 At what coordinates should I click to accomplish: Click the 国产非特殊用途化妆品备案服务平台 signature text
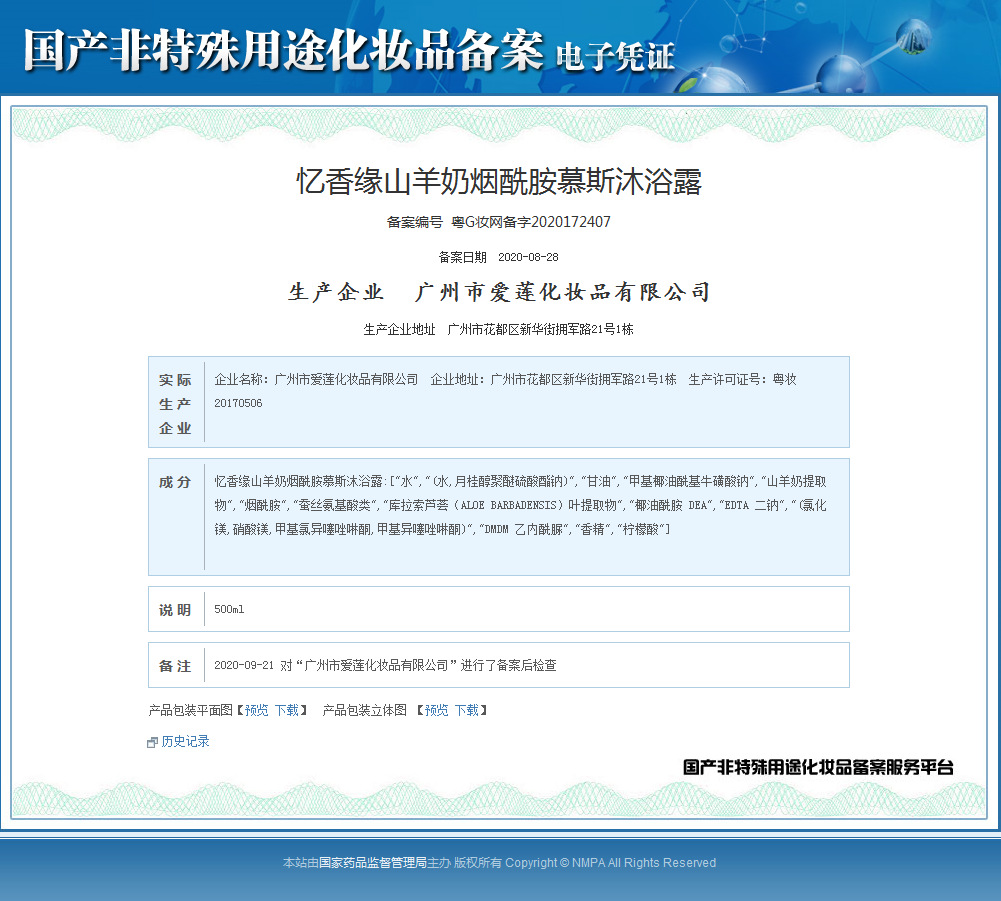[818, 767]
